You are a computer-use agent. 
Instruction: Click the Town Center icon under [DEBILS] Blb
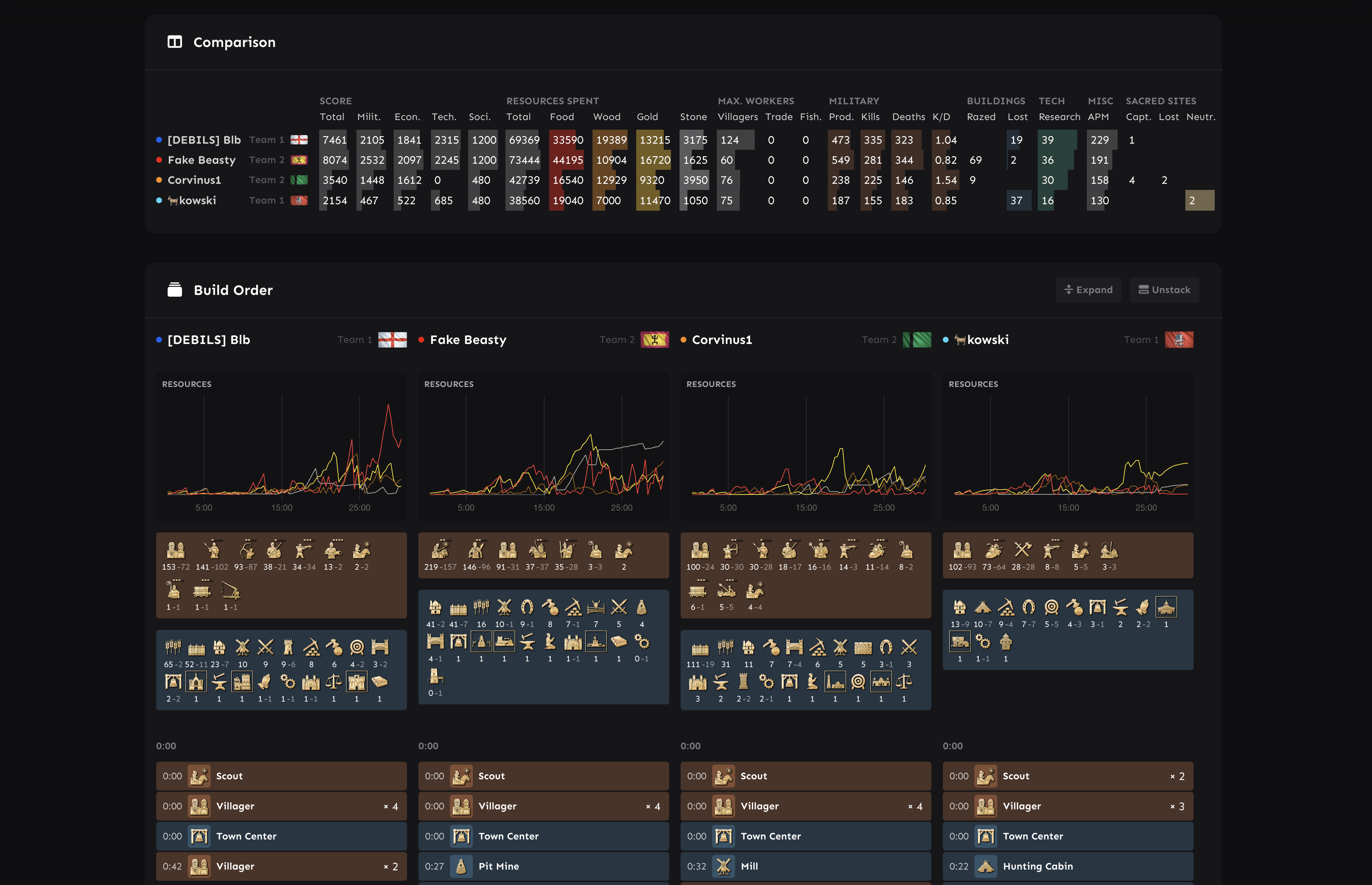coord(200,836)
